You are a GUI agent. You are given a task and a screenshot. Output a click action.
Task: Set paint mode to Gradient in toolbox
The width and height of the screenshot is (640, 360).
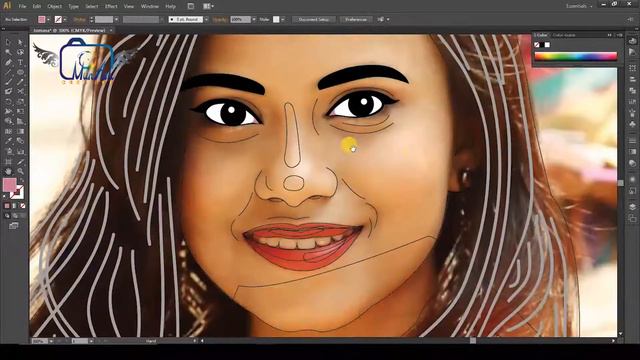point(14,206)
